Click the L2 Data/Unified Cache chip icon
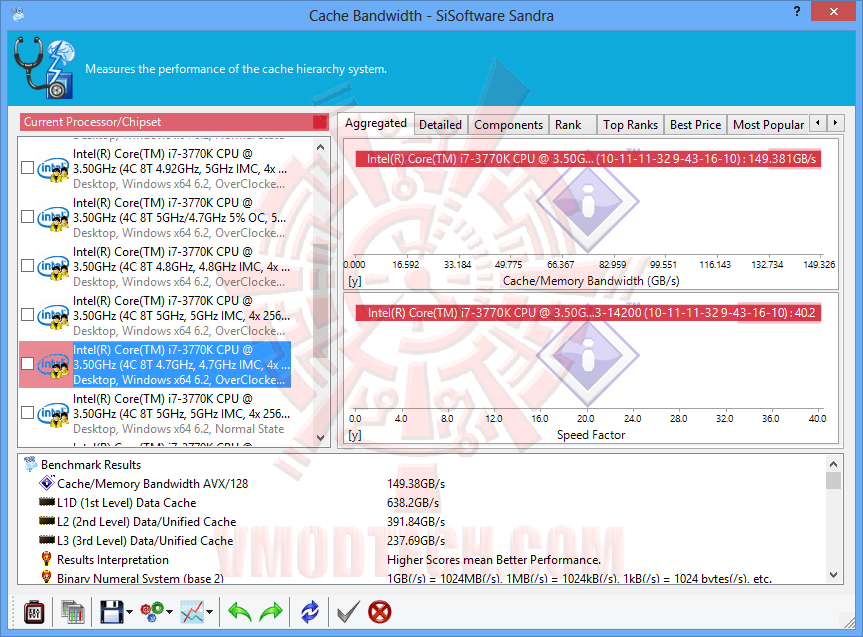 (47, 521)
